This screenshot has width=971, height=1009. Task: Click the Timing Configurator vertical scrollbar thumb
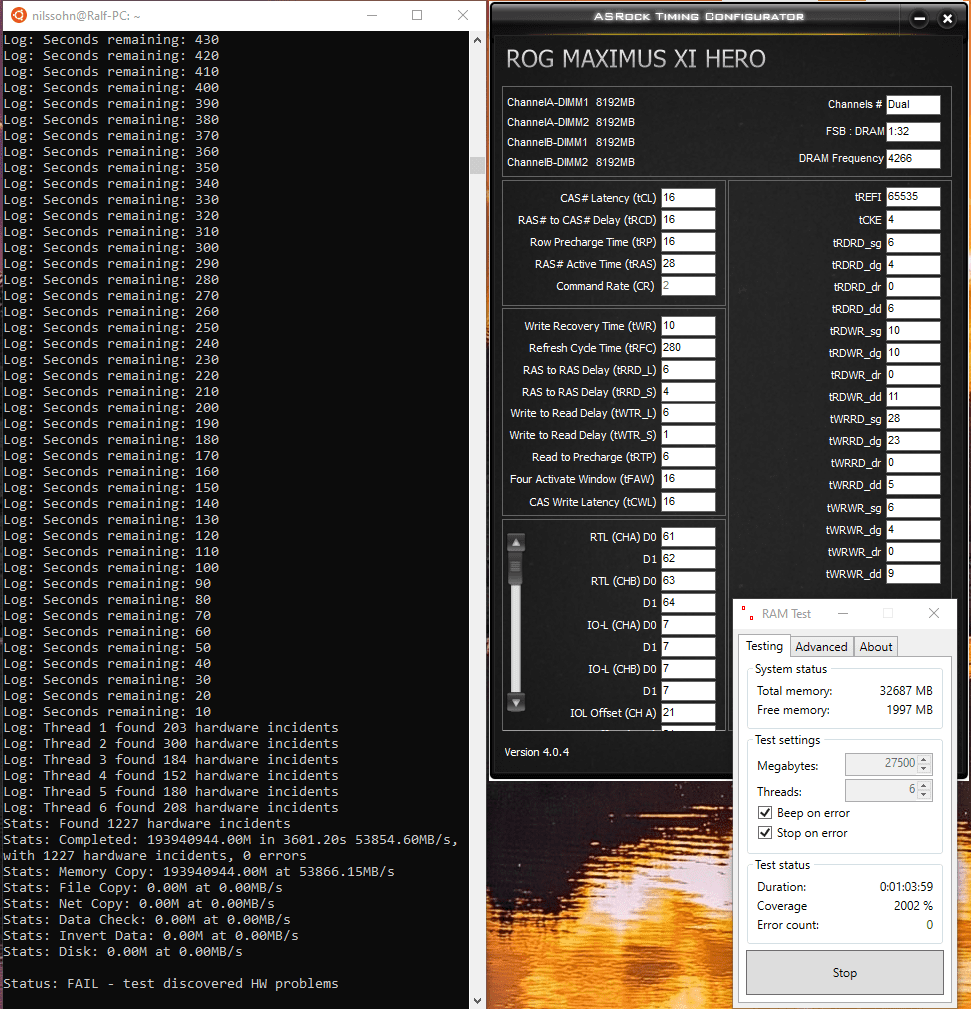pyautogui.click(x=516, y=569)
